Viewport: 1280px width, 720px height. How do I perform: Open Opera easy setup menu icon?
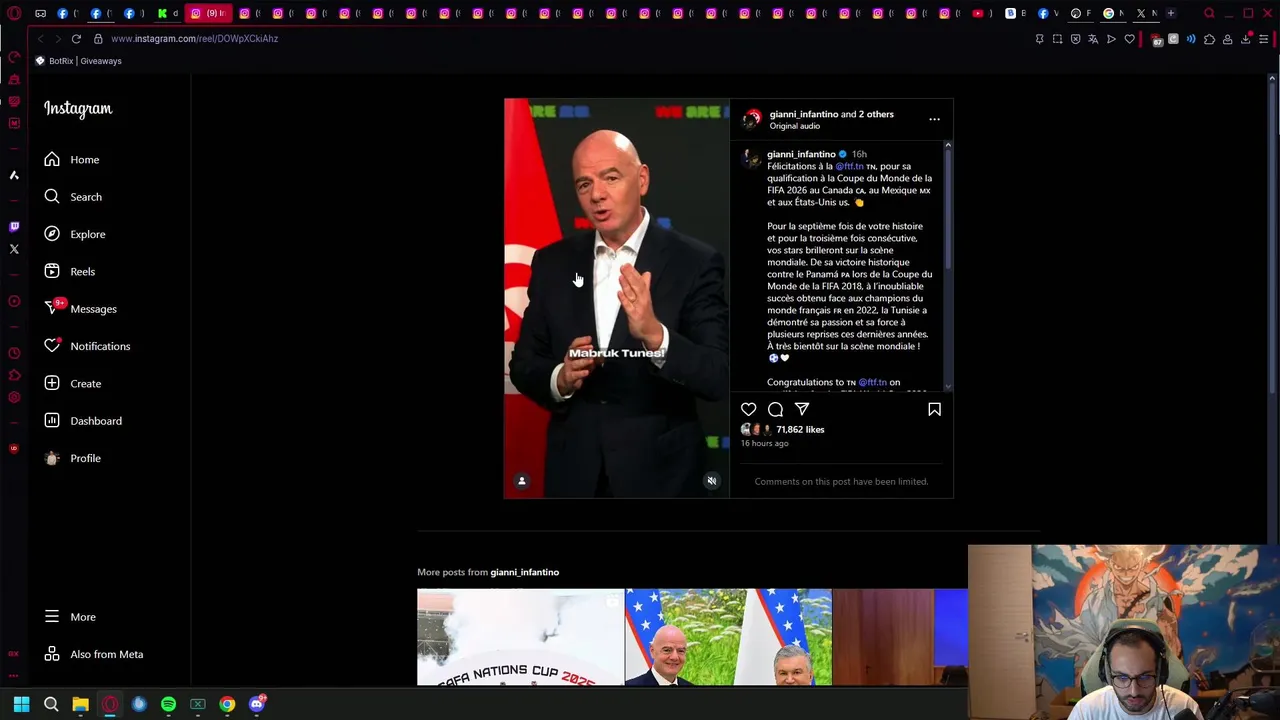pos(1264,39)
